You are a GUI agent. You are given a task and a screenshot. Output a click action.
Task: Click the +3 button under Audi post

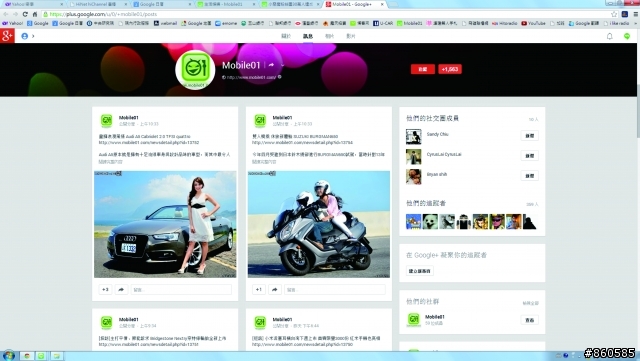pyautogui.click(x=105, y=290)
